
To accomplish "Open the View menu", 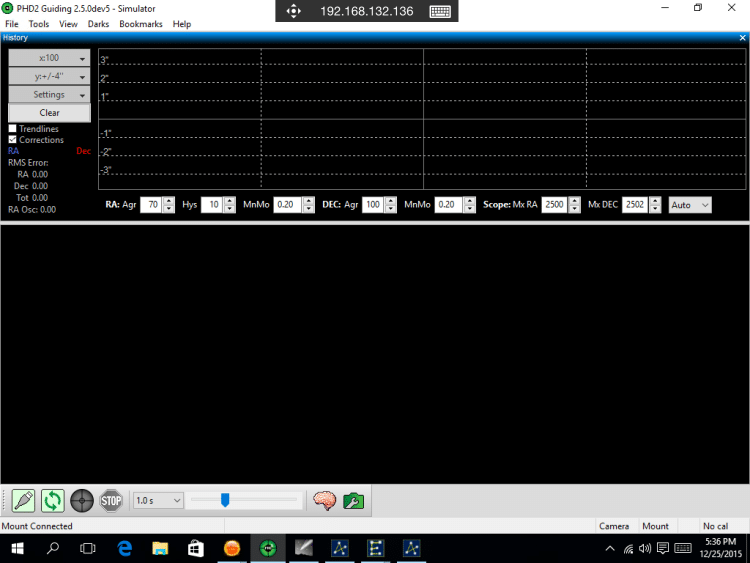I will 68,24.
